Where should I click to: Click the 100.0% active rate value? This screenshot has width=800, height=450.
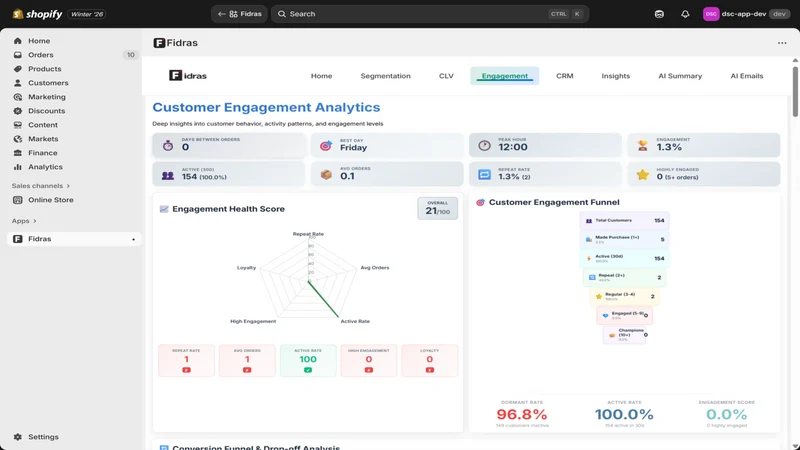pyautogui.click(x=624, y=414)
